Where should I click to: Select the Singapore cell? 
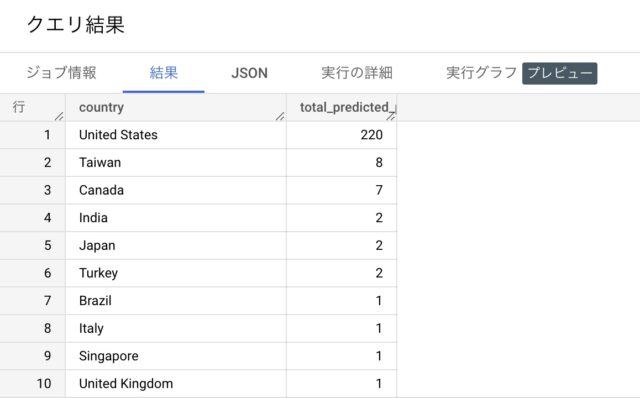click(x=176, y=356)
